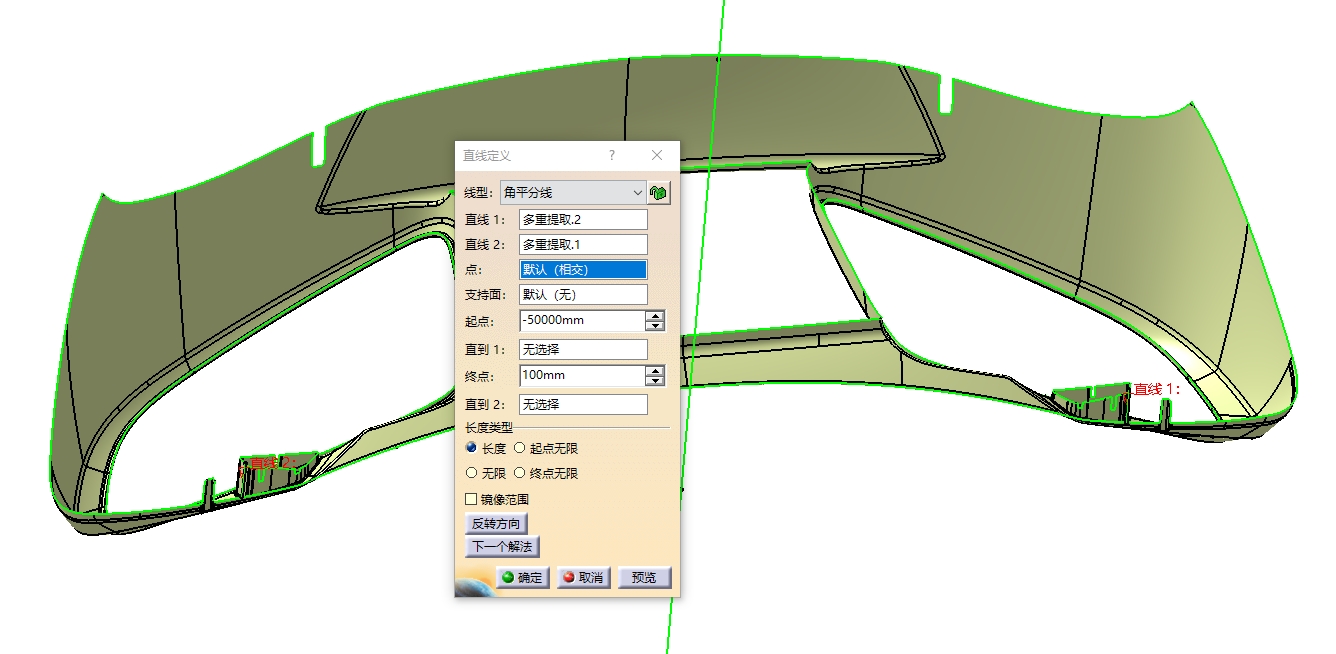The width and height of the screenshot is (1336, 654).
Task: Click the 反转方向 button
Action: 497,523
